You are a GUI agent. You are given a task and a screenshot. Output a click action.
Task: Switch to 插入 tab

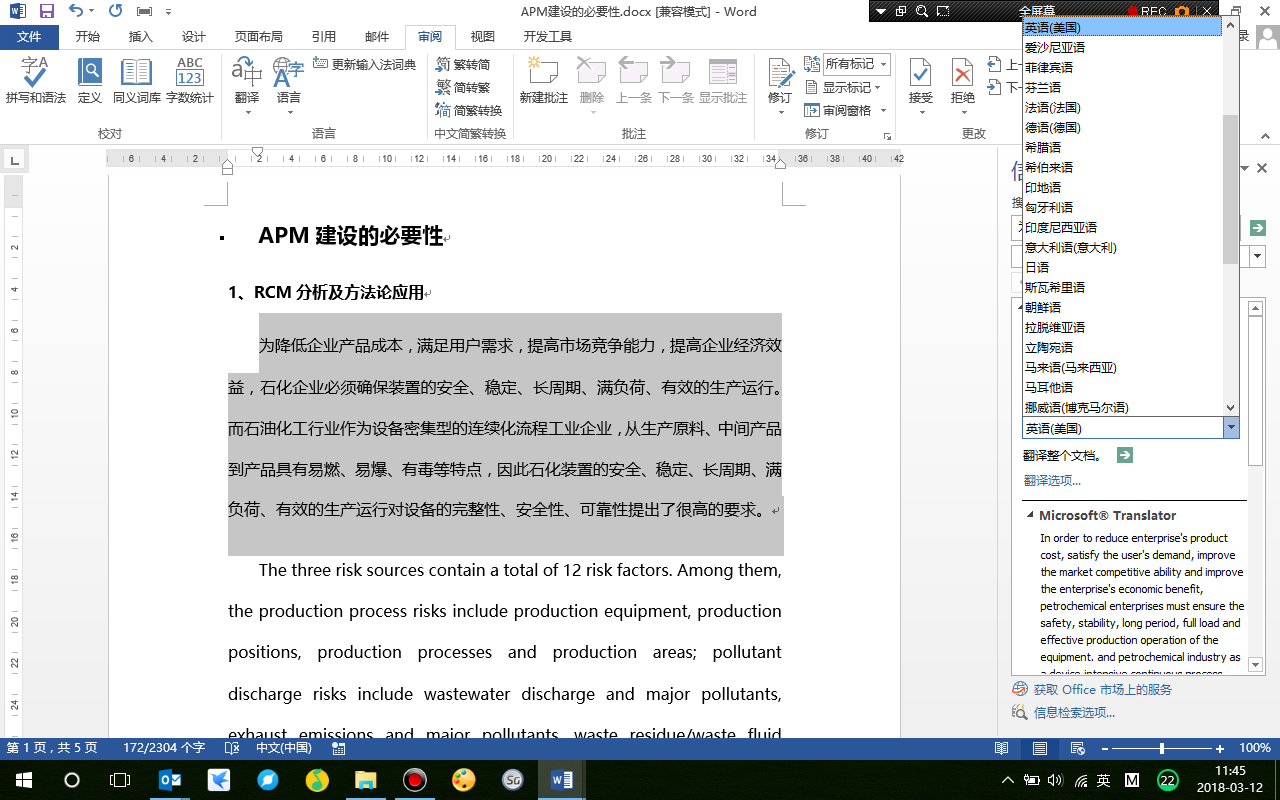pyautogui.click(x=141, y=37)
